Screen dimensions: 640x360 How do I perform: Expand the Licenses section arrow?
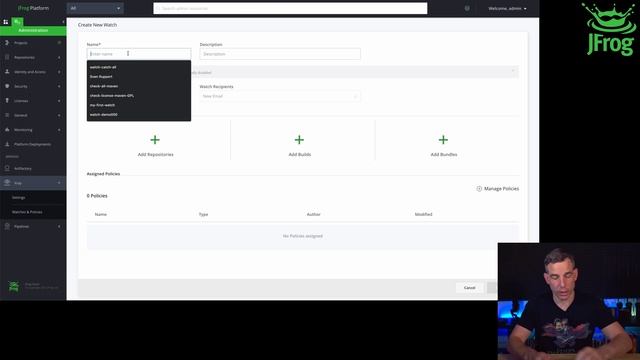[59, 101]
